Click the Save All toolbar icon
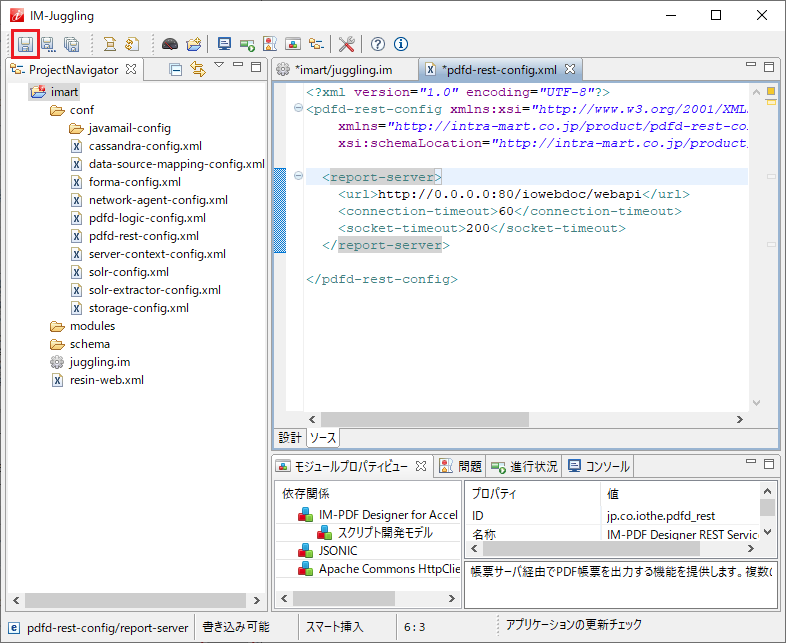 (72, 44)
